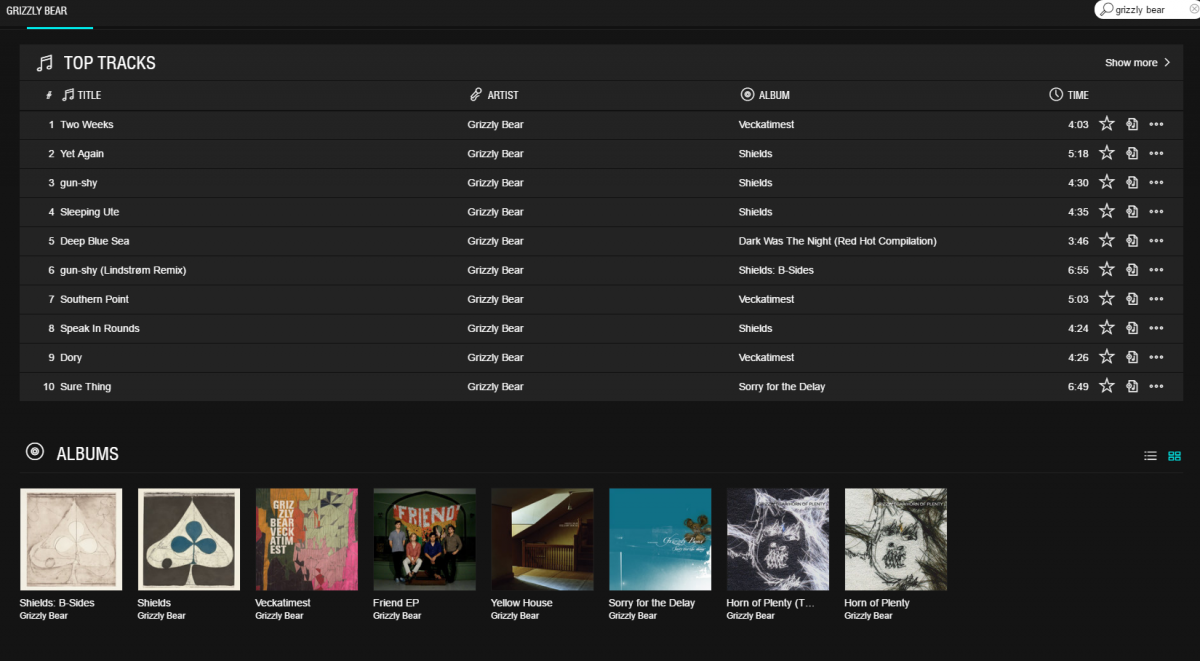
Task: Click Show more for top tracks
Action: (x=1137, y=62)
